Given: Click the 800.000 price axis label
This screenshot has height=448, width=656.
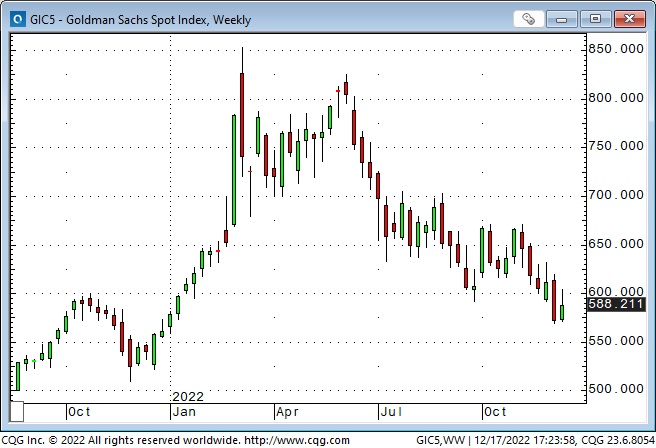Looking at the screenshot, I should [616, 98].
